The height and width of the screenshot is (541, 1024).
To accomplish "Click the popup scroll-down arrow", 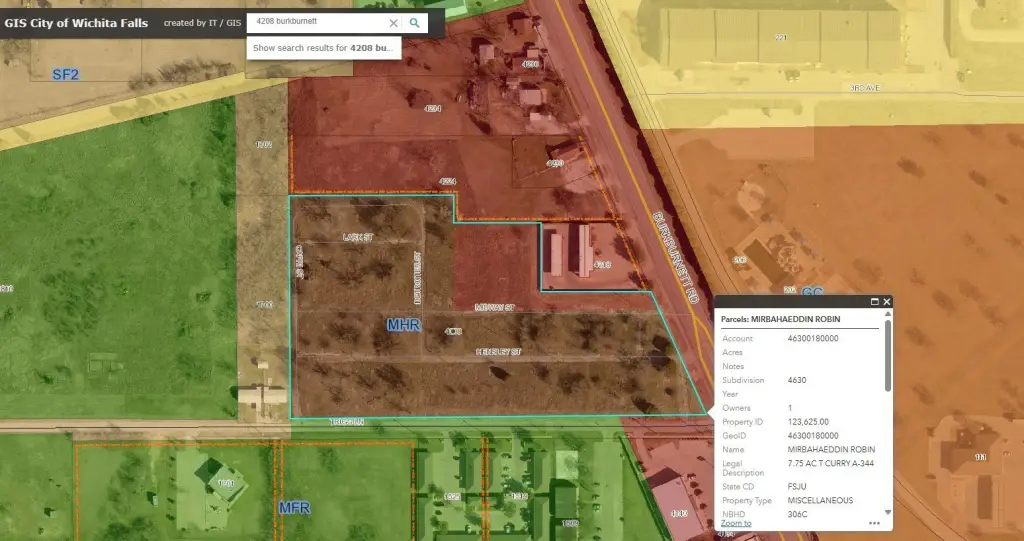I will [888, 512].
